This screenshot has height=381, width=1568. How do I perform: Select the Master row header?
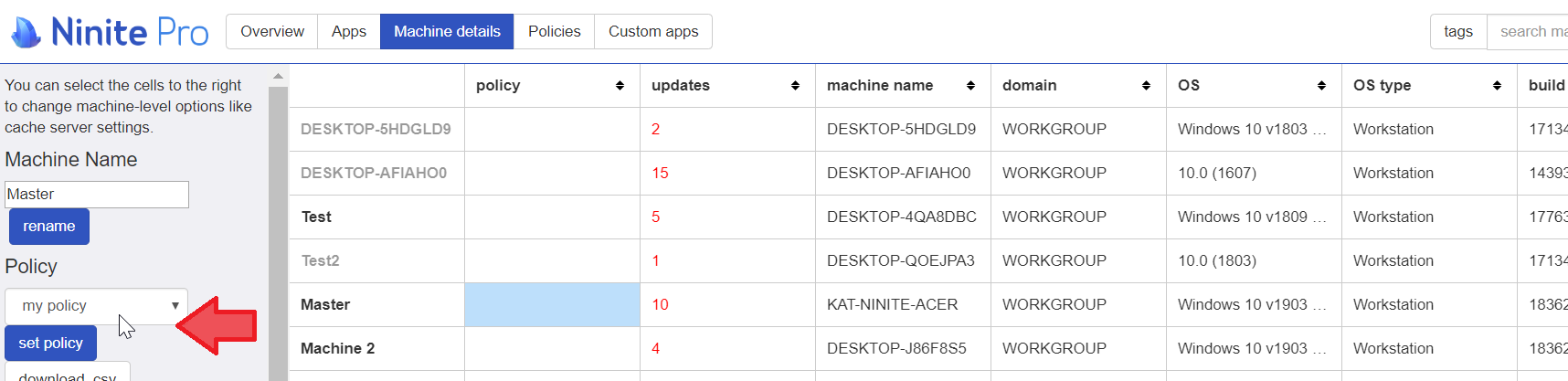click(x=376, y=304)
